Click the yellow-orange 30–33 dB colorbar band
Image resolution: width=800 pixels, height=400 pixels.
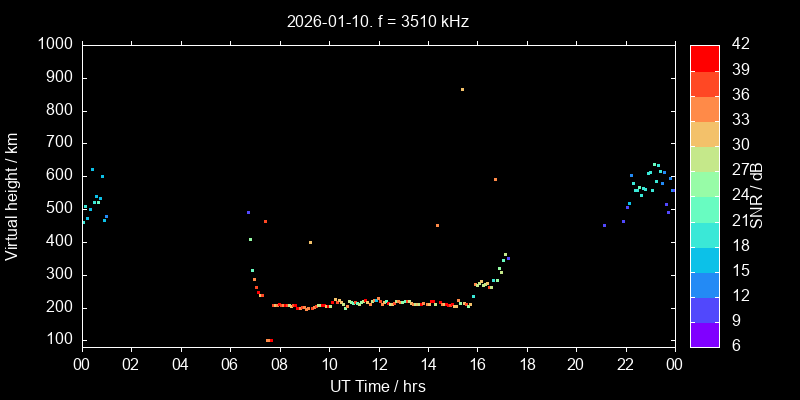704,133
